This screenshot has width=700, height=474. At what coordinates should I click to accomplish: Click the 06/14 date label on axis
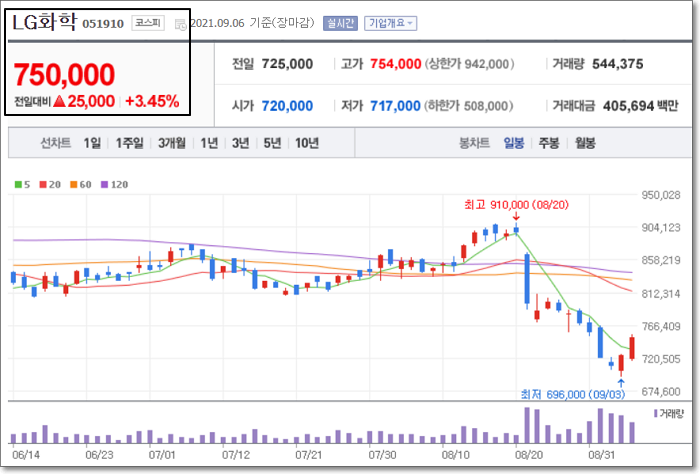tap(26, 455)
